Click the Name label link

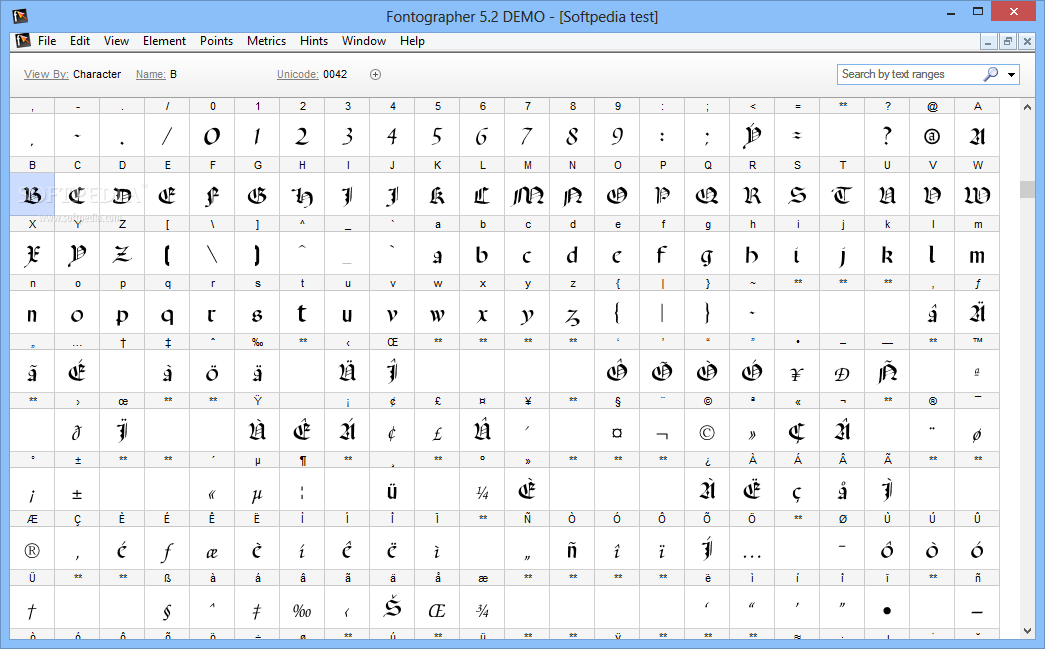(151, 74)
